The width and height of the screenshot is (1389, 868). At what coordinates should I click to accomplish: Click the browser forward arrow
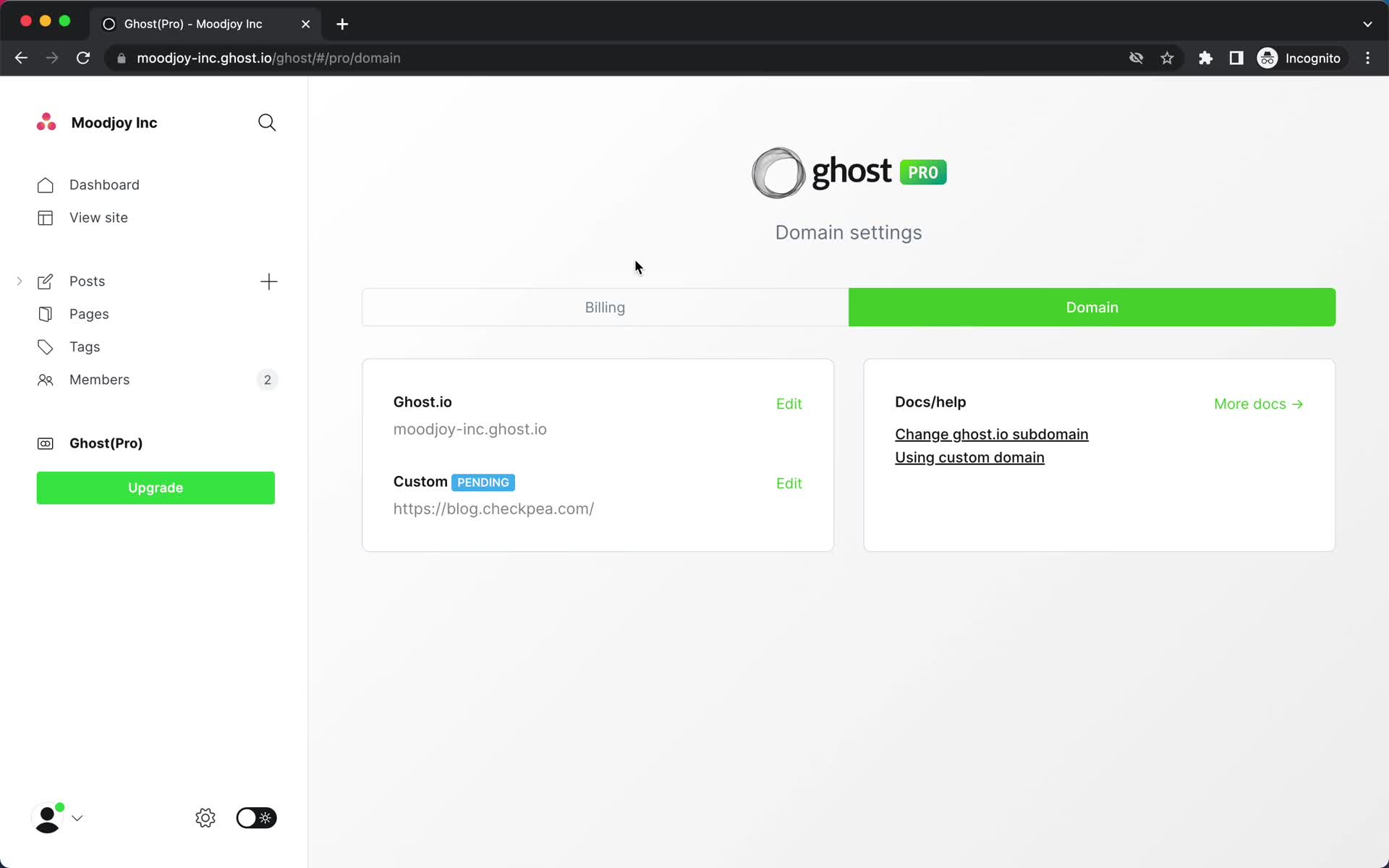pos(52,58)
